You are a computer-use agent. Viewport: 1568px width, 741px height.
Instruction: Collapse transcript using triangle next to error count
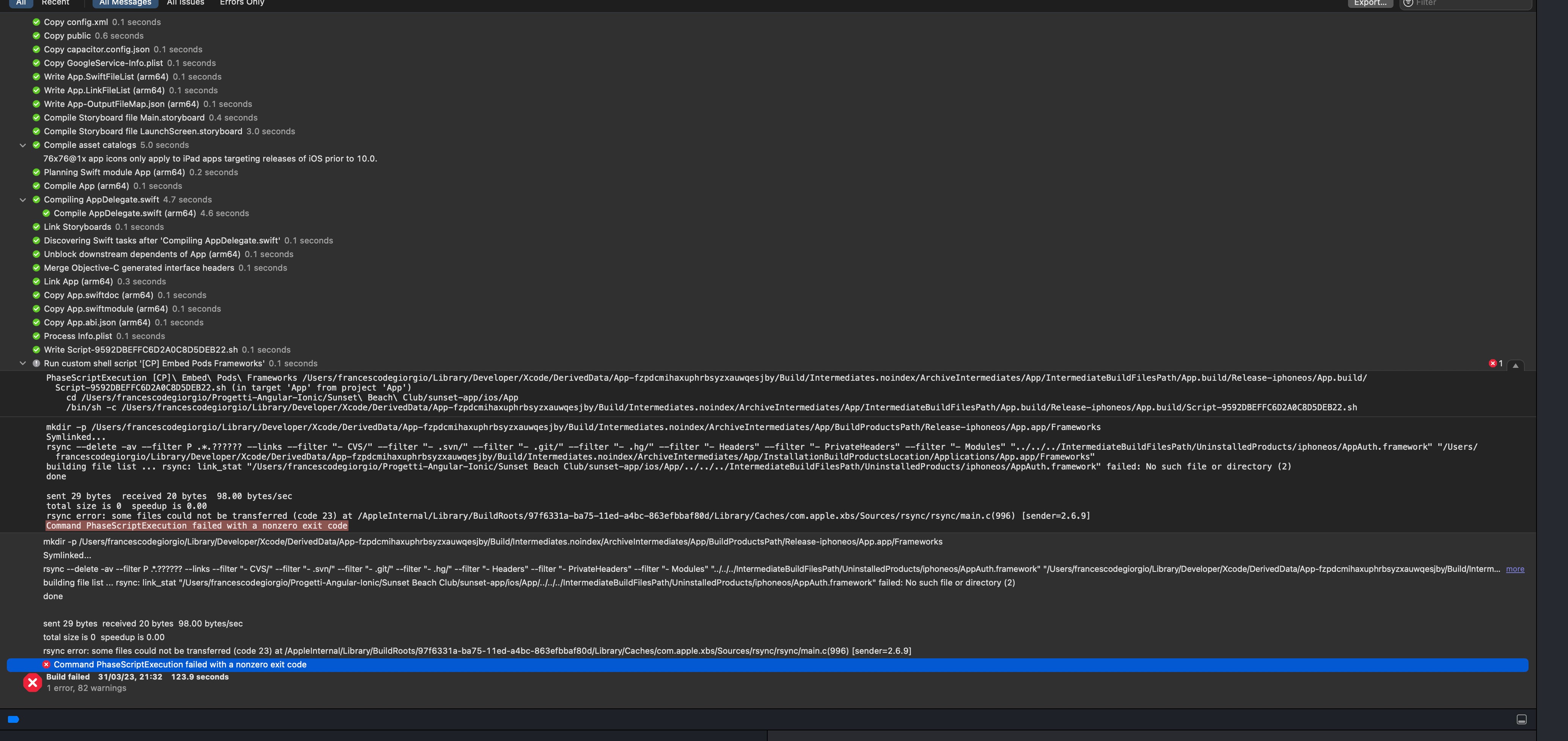coord(1515,365)
